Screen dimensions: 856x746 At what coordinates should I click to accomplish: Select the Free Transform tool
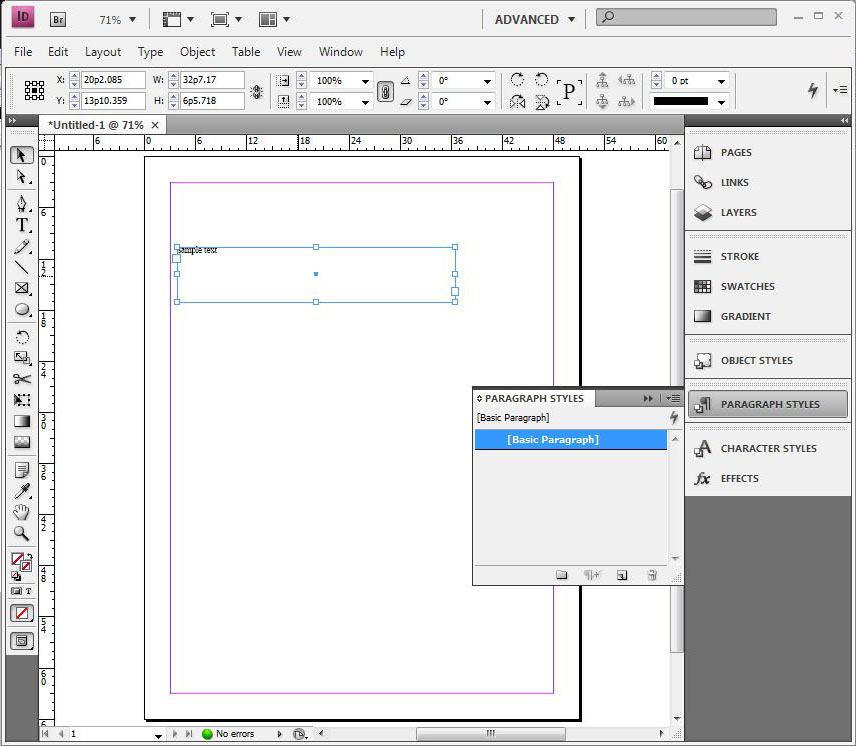(21, 400)
